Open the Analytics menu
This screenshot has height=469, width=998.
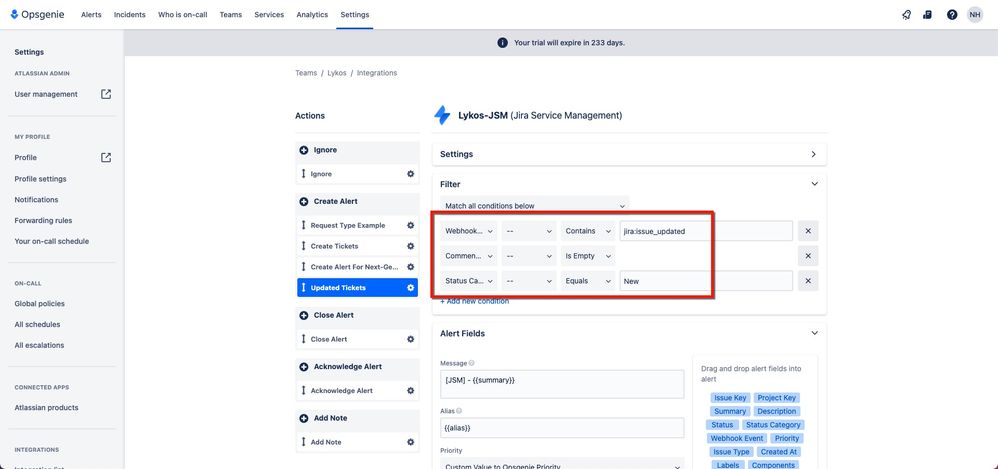(312, 15)
